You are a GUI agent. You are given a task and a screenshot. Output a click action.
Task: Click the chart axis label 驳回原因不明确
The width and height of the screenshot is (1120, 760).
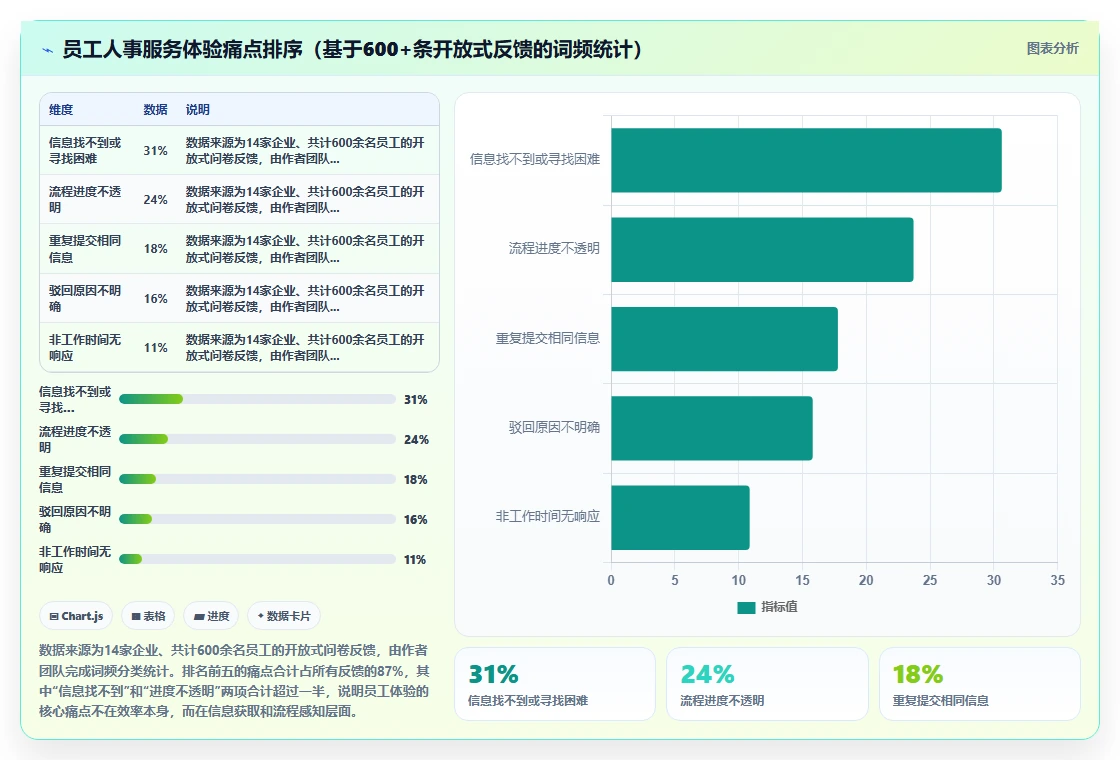click(x=554, y=427)
